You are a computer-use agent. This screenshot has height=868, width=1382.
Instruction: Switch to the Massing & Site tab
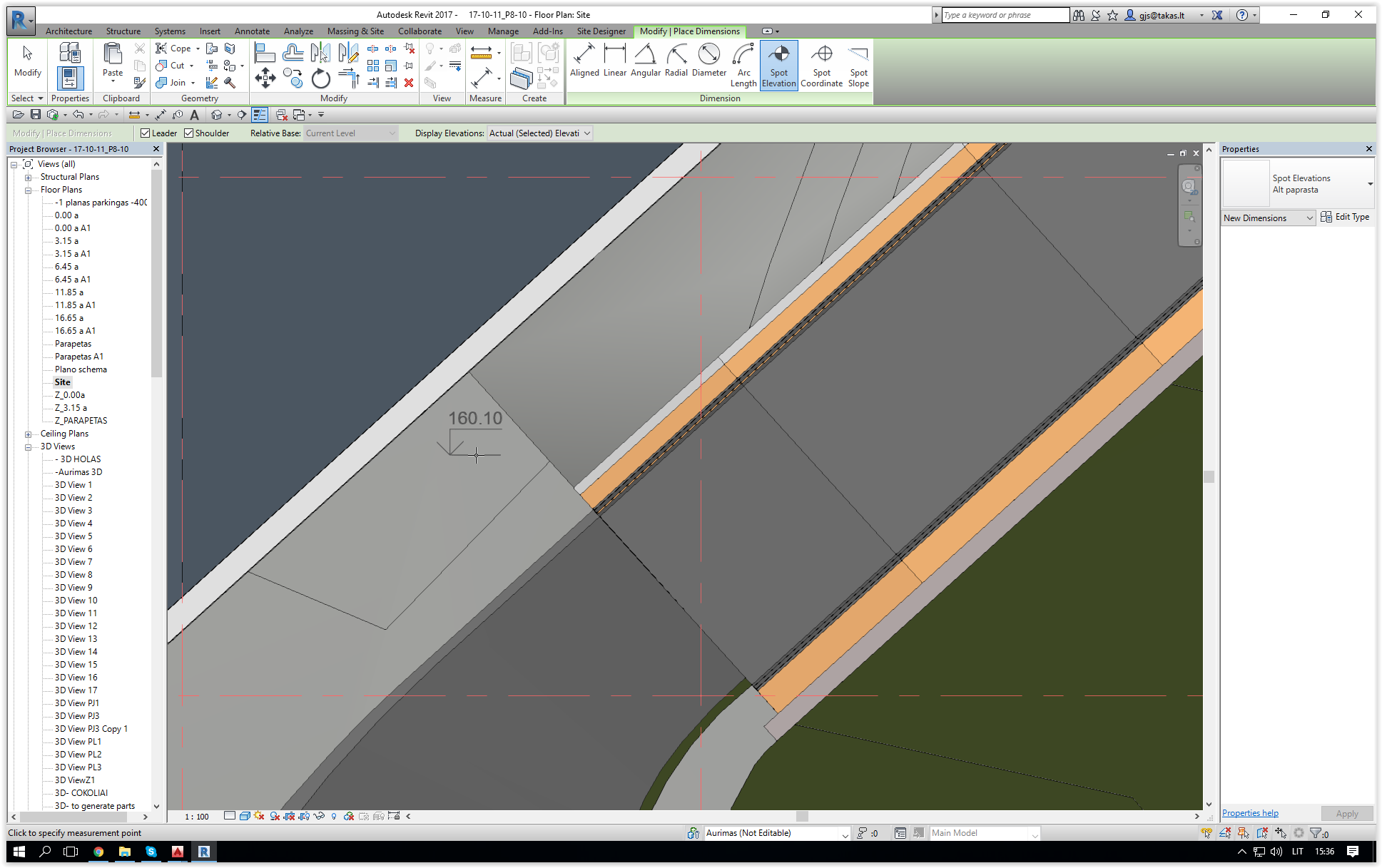coord(355,31)
